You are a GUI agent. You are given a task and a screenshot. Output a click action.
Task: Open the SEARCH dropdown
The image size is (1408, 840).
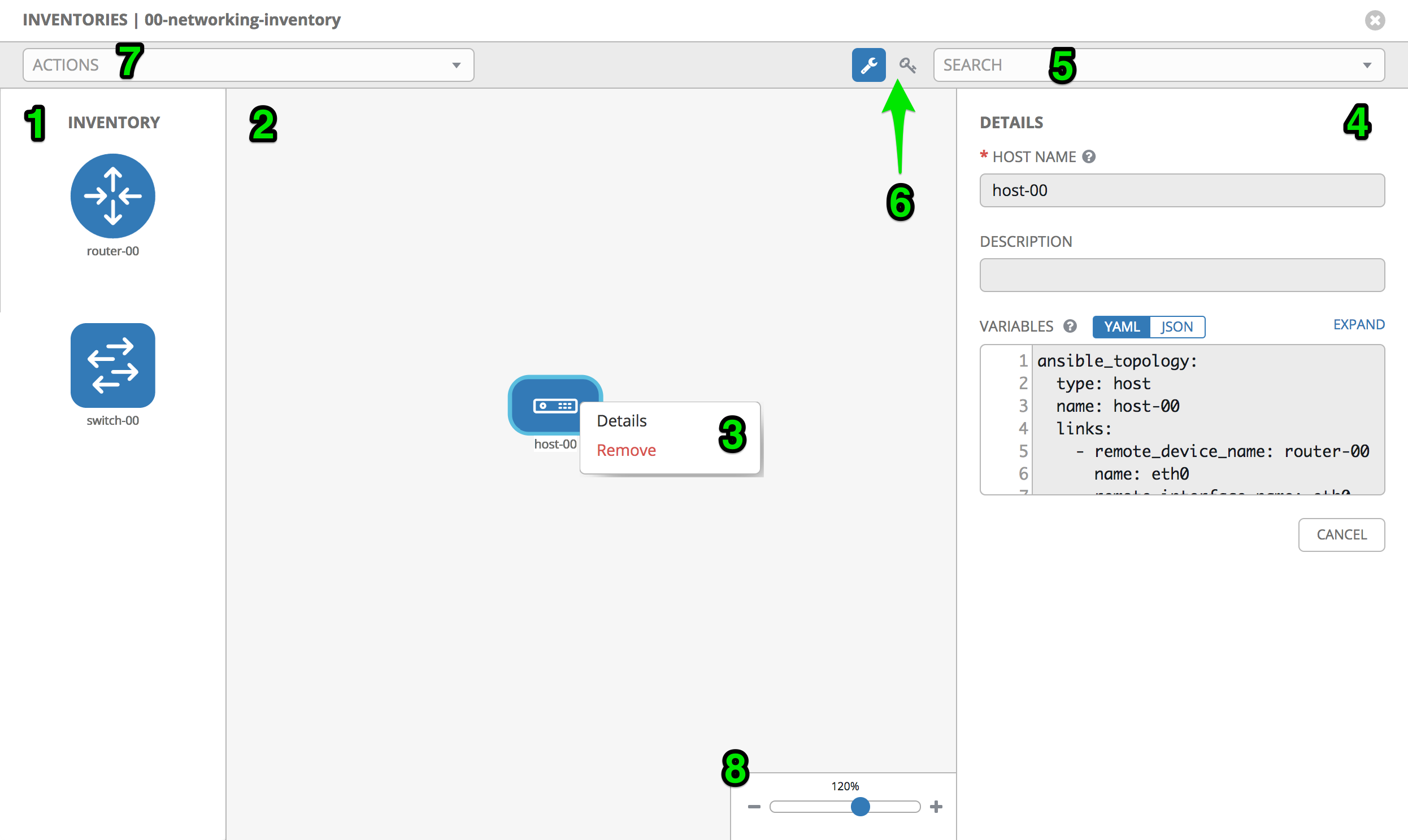pyautogui.click(x=1158, y=65)
